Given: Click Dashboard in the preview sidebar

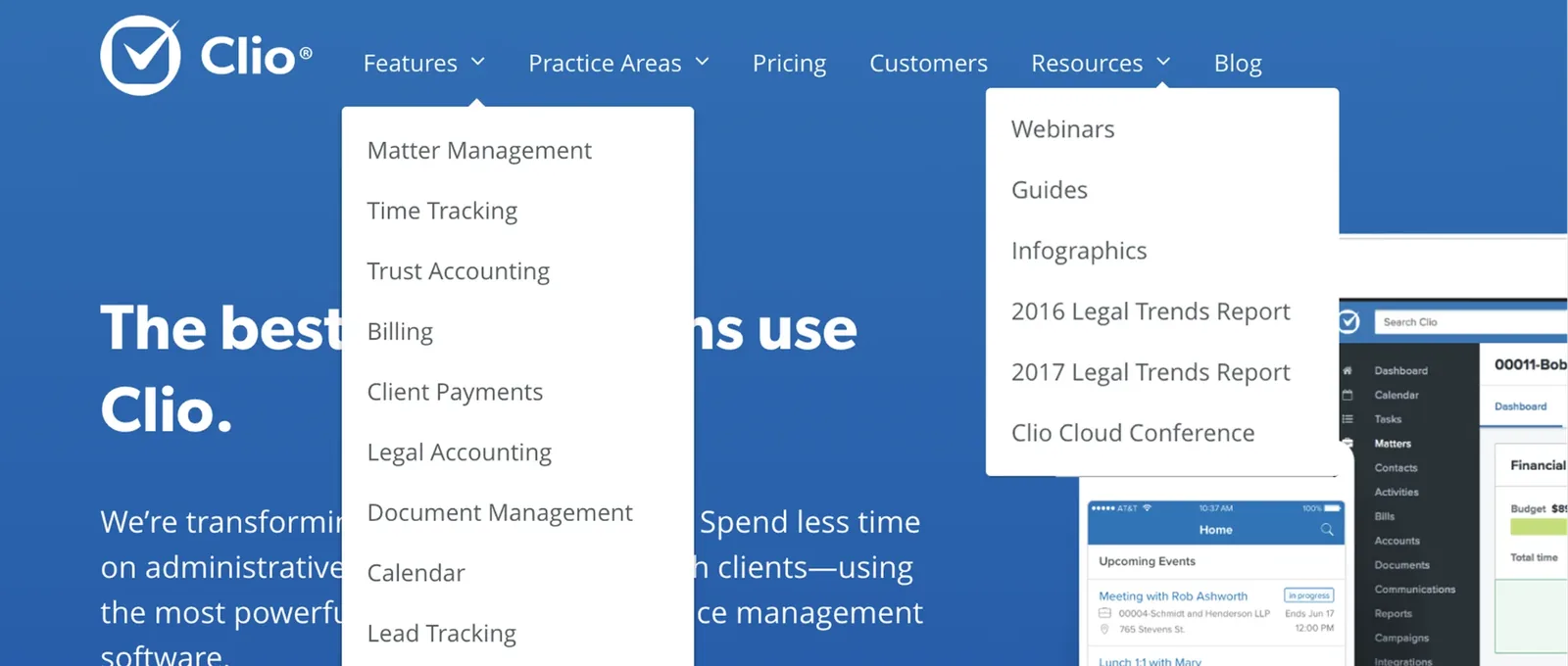Looking at the screenshot, I should pyautogui.click(x=1400, y=371).
